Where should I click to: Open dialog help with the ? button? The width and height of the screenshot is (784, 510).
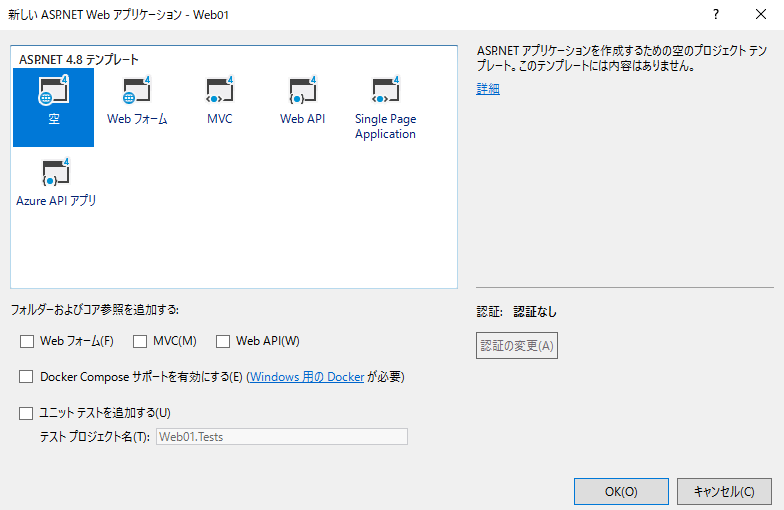click(716, 14)
